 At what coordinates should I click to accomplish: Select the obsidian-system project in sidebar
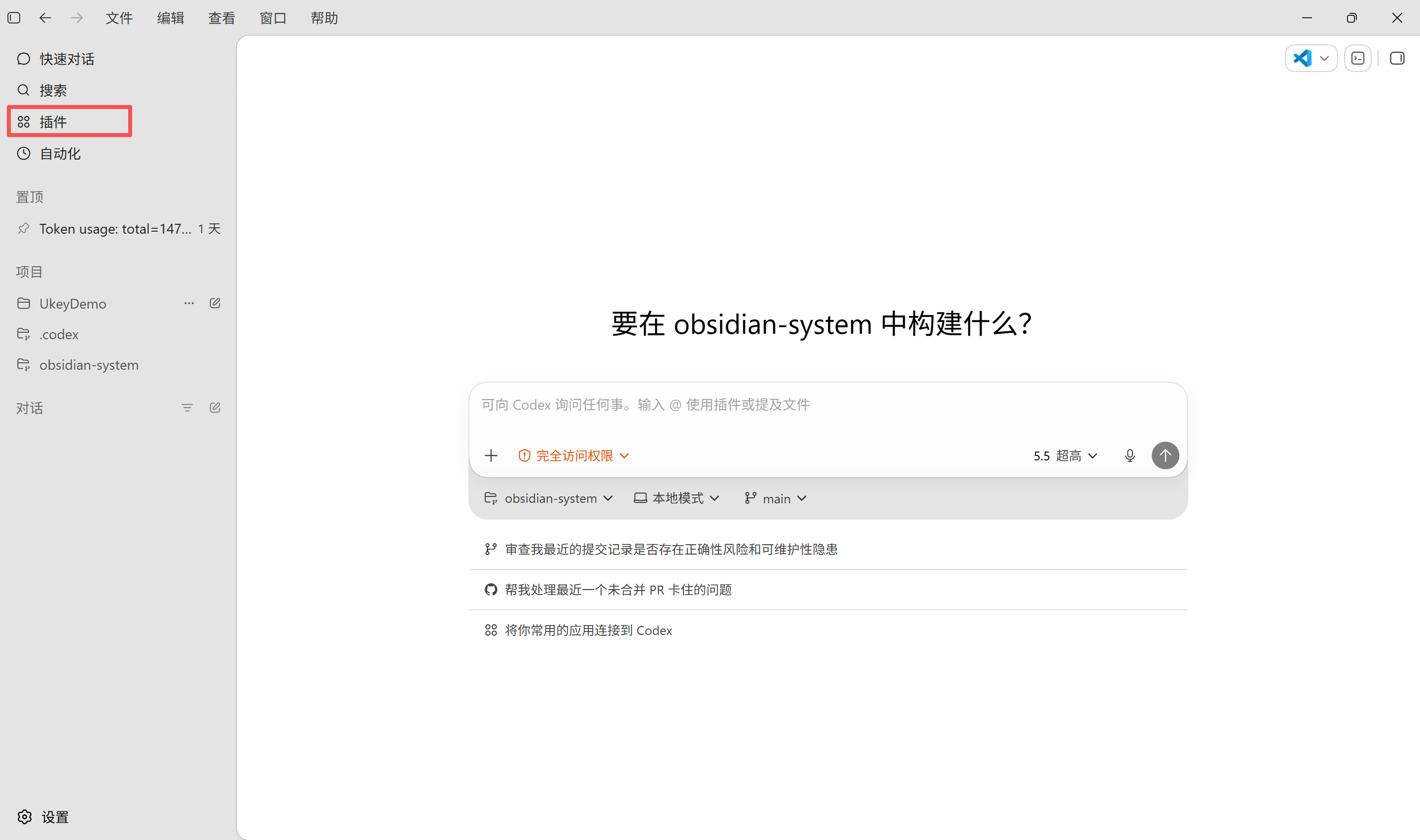118,365
